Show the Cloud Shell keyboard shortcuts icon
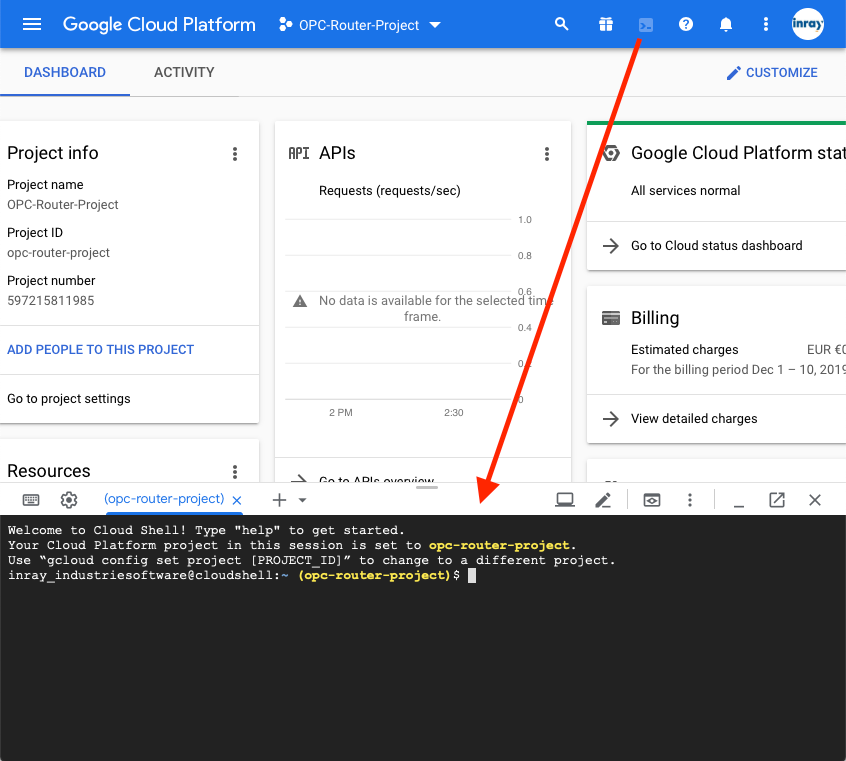 31,499
